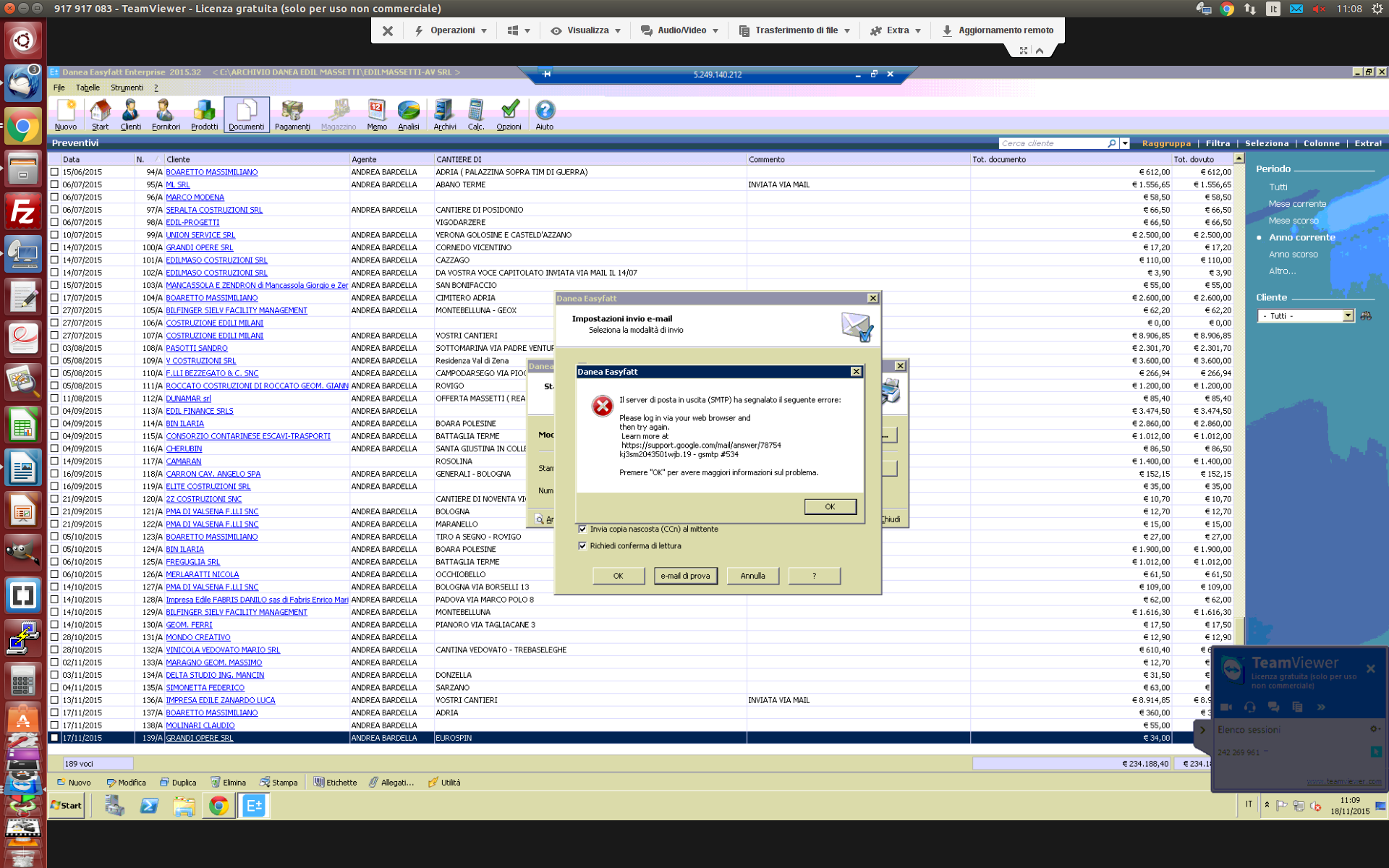Open the Tabelle menu
Image resolution: width=1389 pixels, height=868 pixels.
coord(88,88)
